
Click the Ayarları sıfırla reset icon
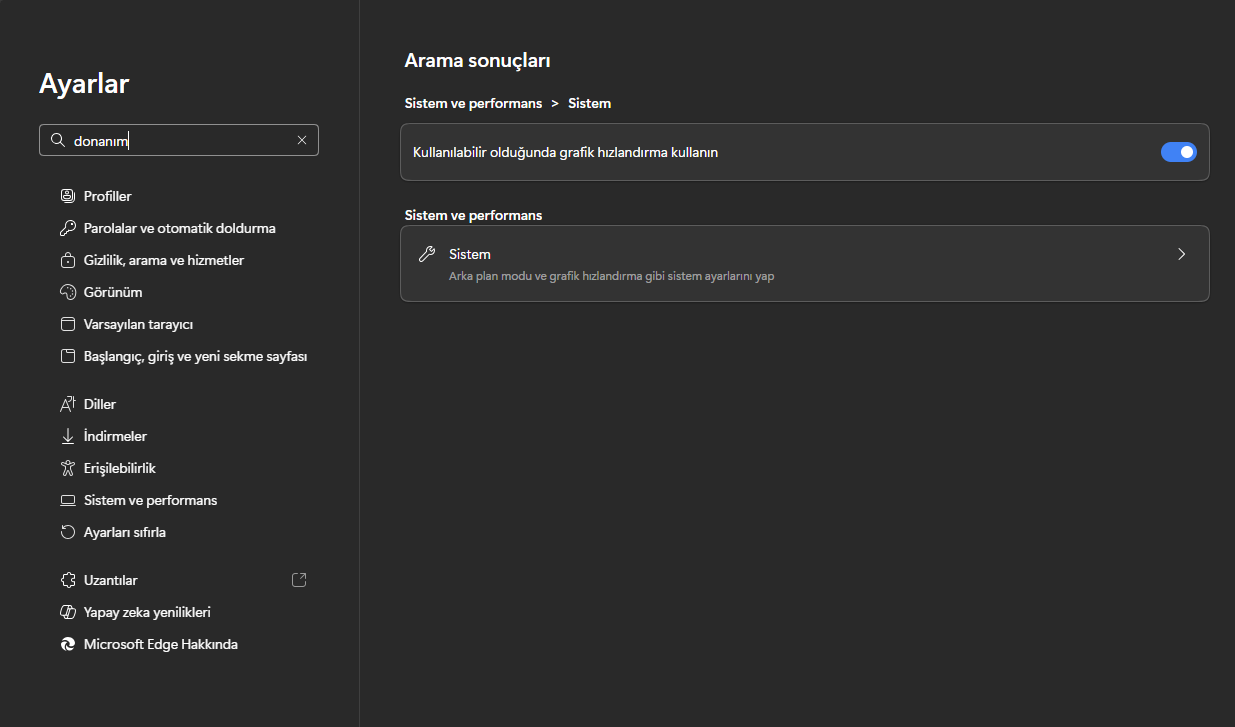point(68,532)
